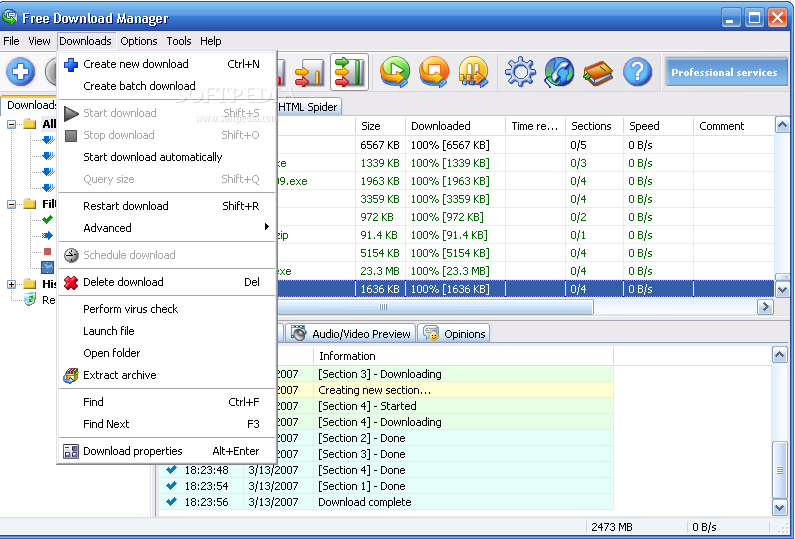The image size is (795, 539).
Task: Select the 23.3 MB download row
Action: tap(526, 271)
